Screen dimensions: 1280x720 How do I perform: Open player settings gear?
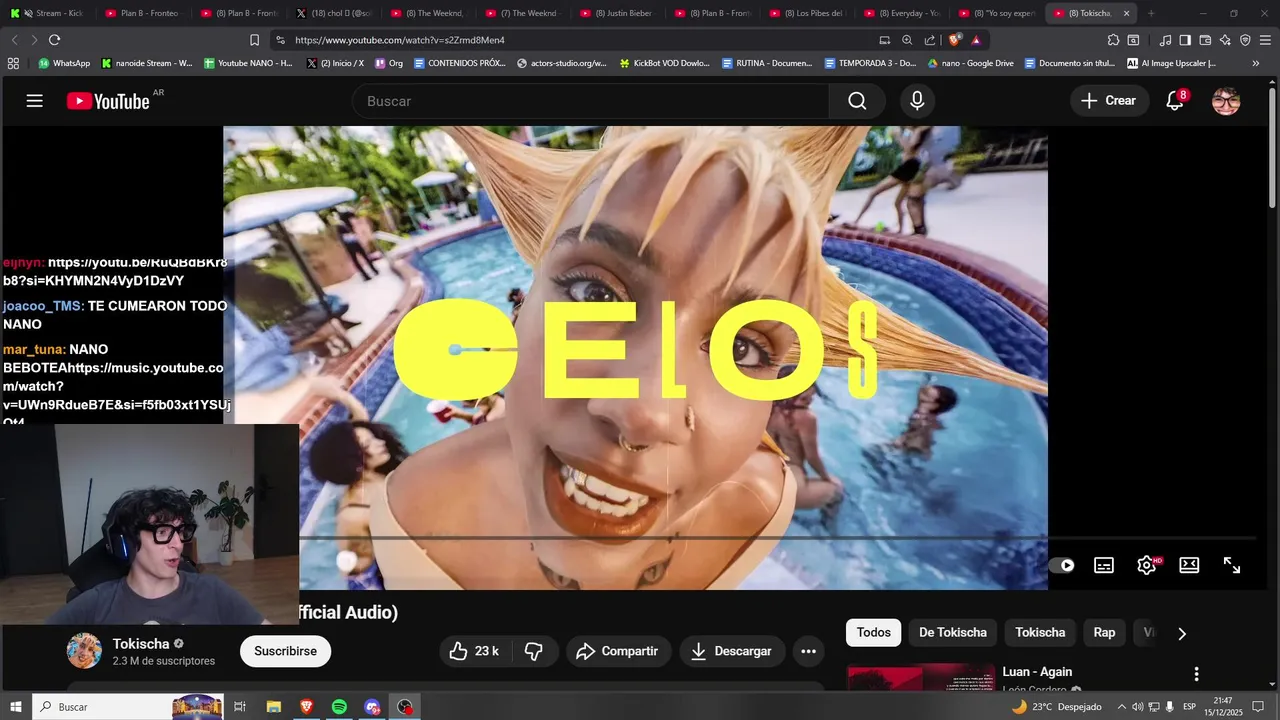tap(1147, 565)
